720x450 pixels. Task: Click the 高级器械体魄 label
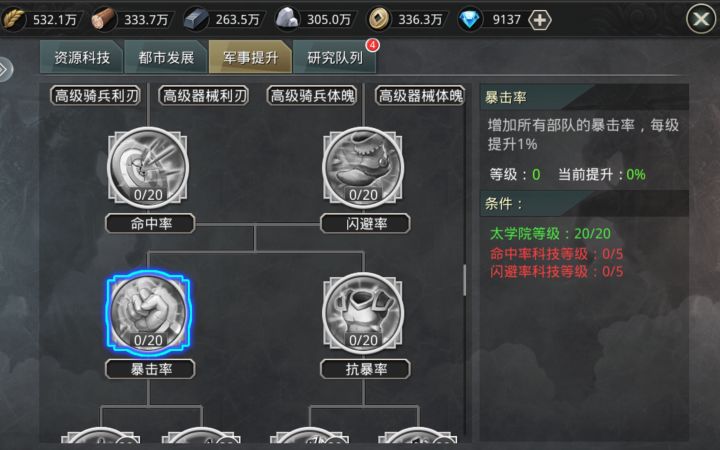420,96
